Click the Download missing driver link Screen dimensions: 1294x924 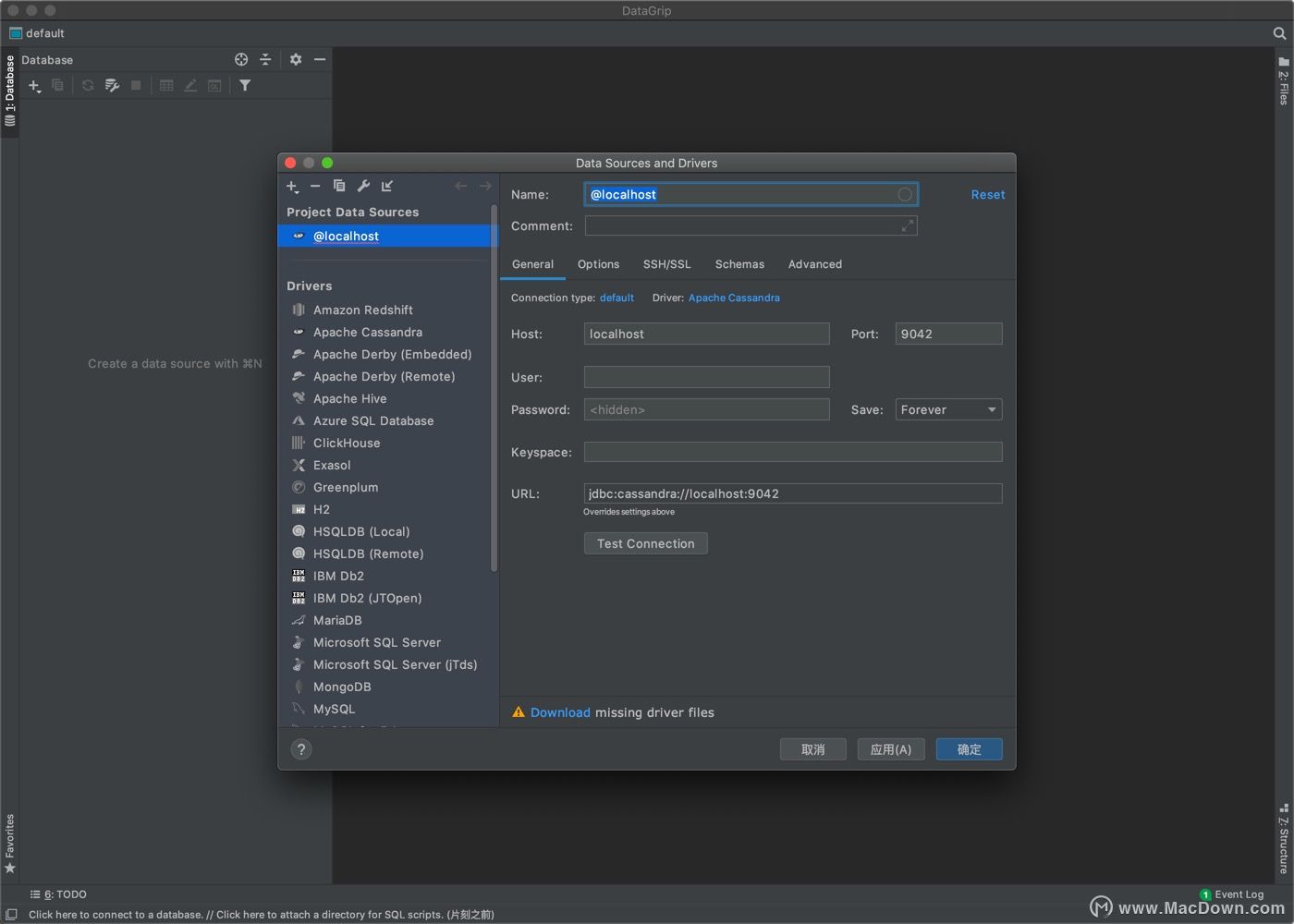[x=560, y=712]
